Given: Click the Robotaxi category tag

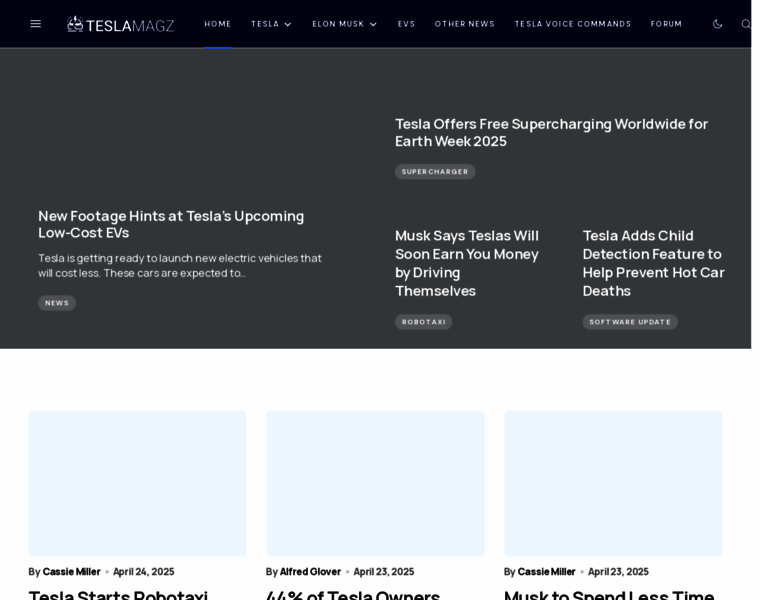Looking at the screenshot, I should 424,322.
